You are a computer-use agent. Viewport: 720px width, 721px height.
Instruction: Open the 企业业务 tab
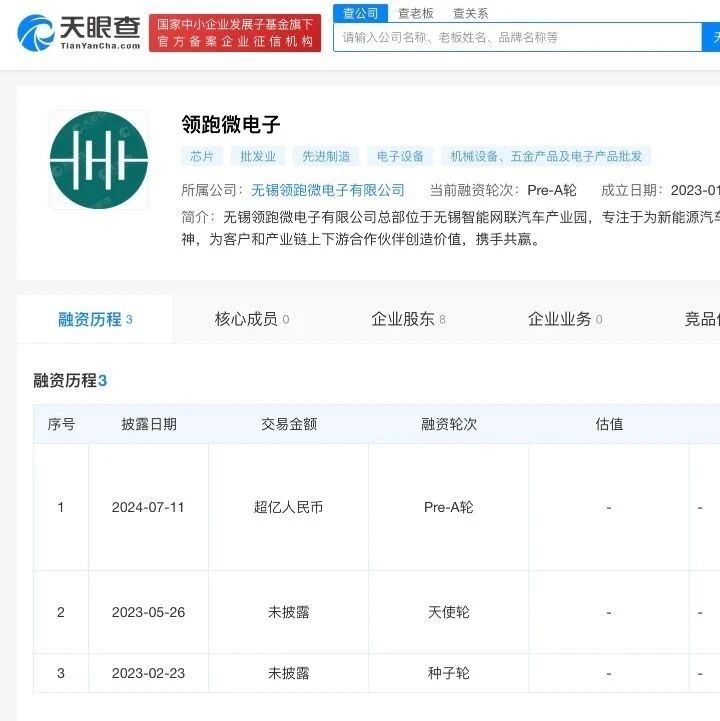click(565, 319)
